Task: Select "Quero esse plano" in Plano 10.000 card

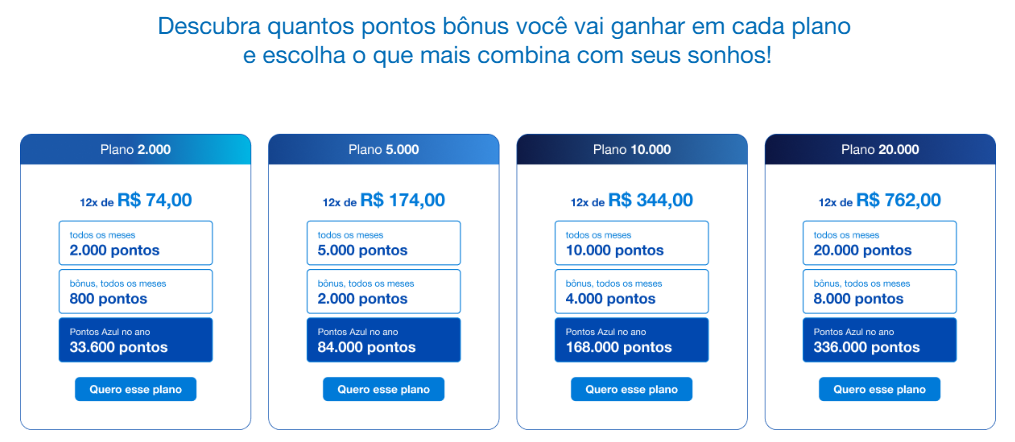Action: 631,389
